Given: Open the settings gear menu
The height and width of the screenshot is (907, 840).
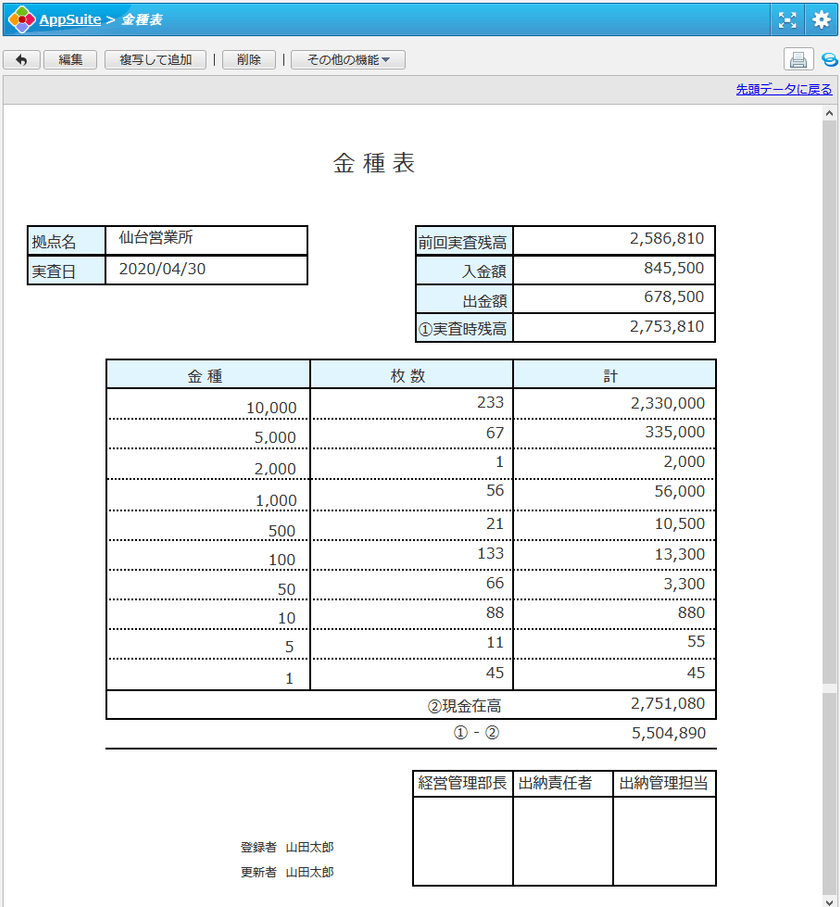Looking at the screenshot, I should coord(821,19).
